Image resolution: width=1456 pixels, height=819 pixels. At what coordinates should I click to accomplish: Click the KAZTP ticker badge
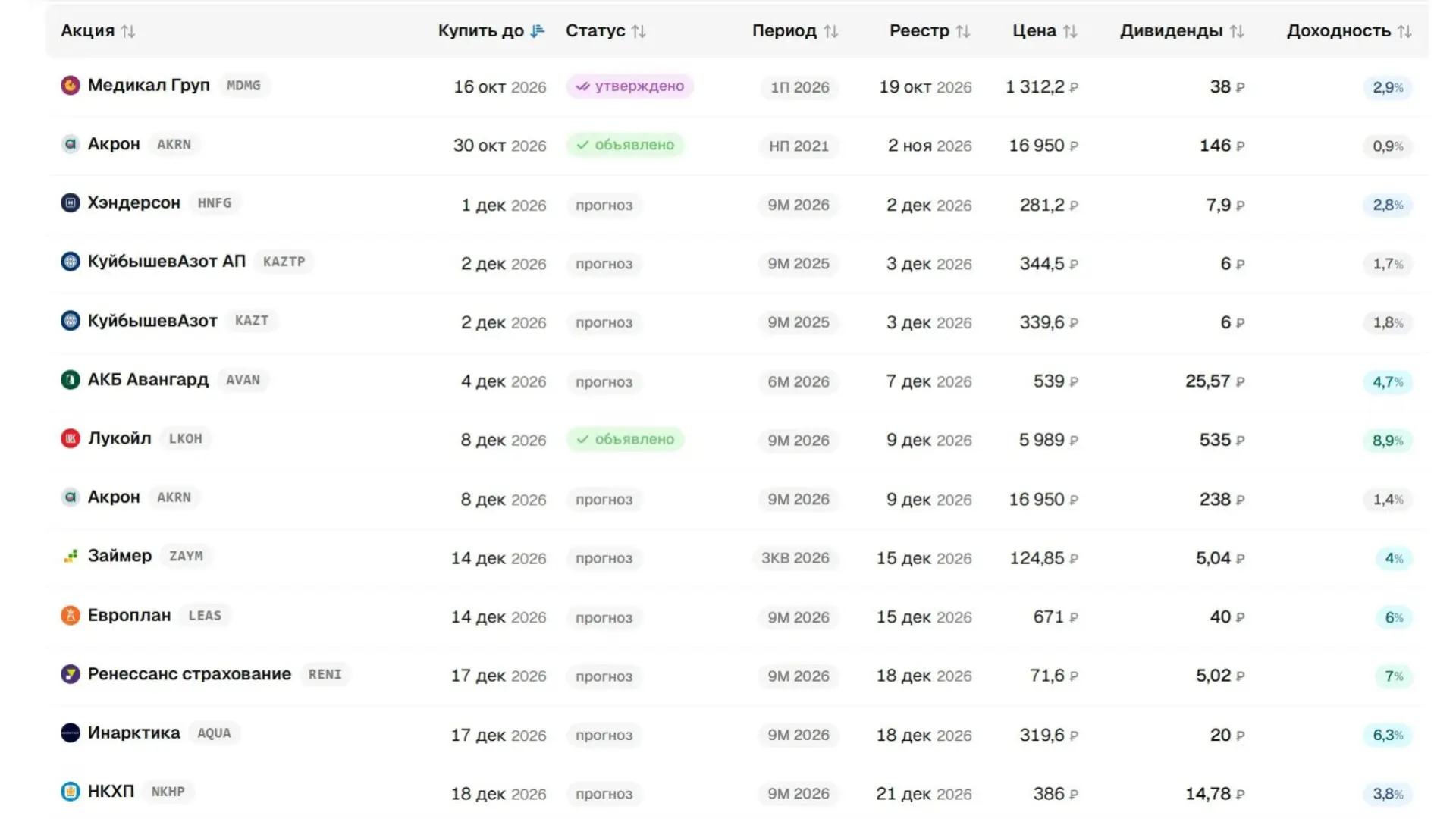pyautogui.click(x=284, y=262)
